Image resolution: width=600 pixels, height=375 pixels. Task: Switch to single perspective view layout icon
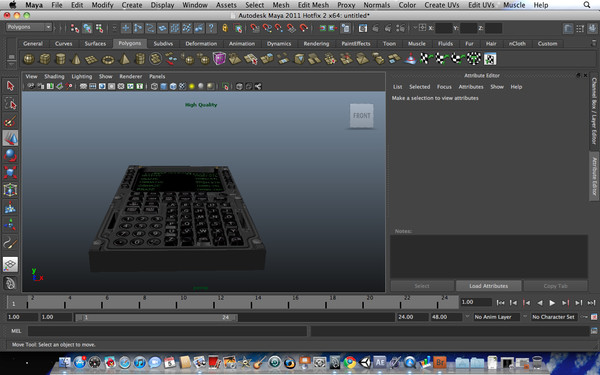[x=10, y=264]
